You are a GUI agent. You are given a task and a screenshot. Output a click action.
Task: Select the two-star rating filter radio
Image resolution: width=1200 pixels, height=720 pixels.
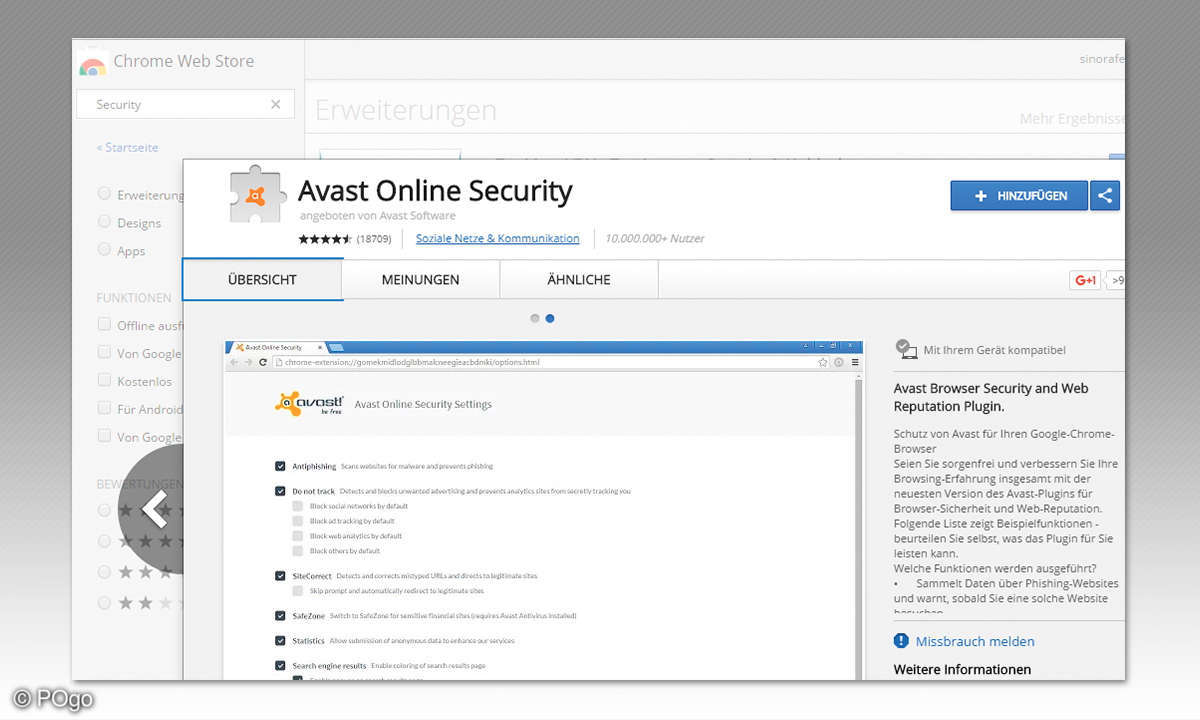104,603
